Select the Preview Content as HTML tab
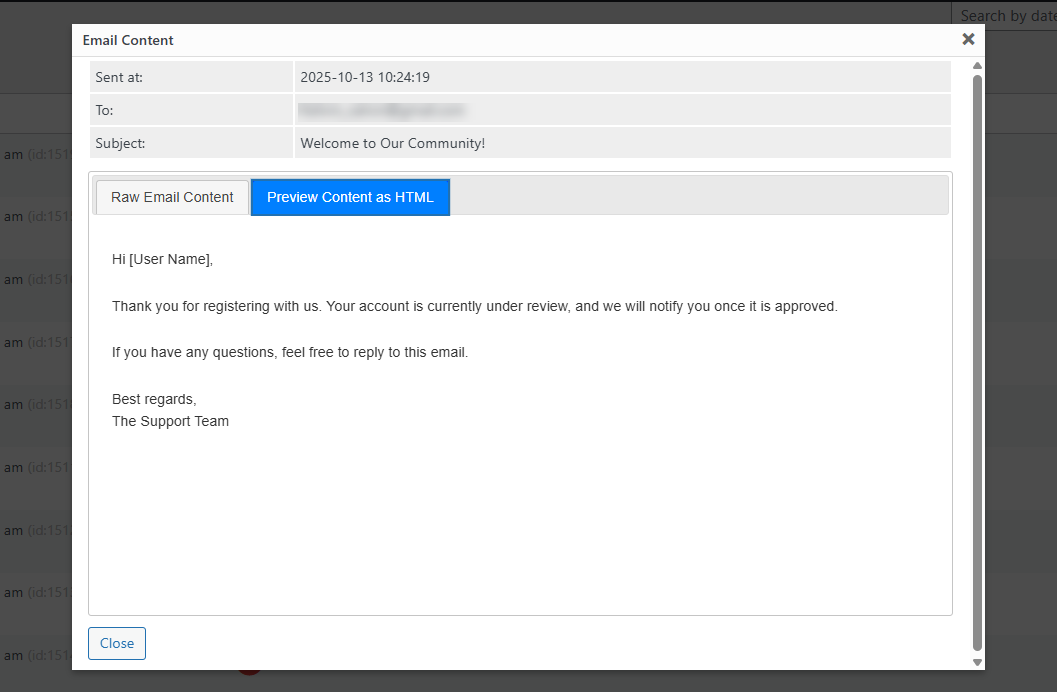 coord(350,197)
